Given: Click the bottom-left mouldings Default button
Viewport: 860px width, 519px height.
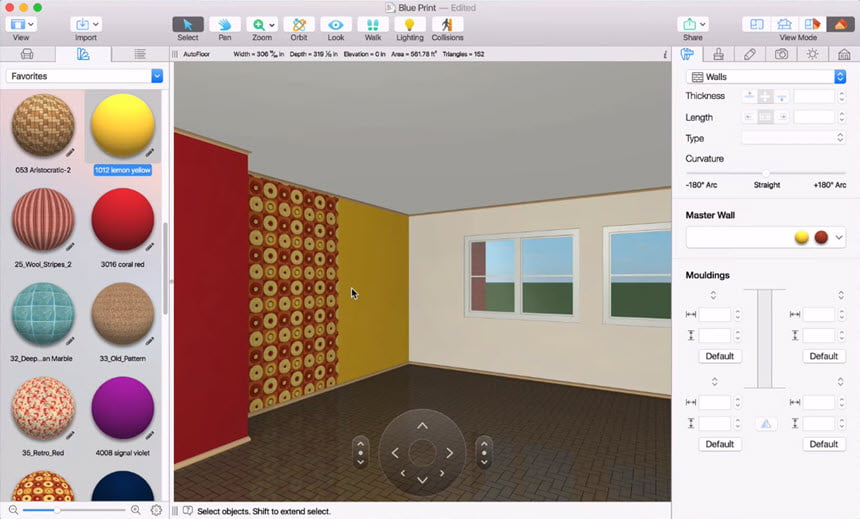Looking at the screenshot, I should pyautogui.click(x=720, y=444).
